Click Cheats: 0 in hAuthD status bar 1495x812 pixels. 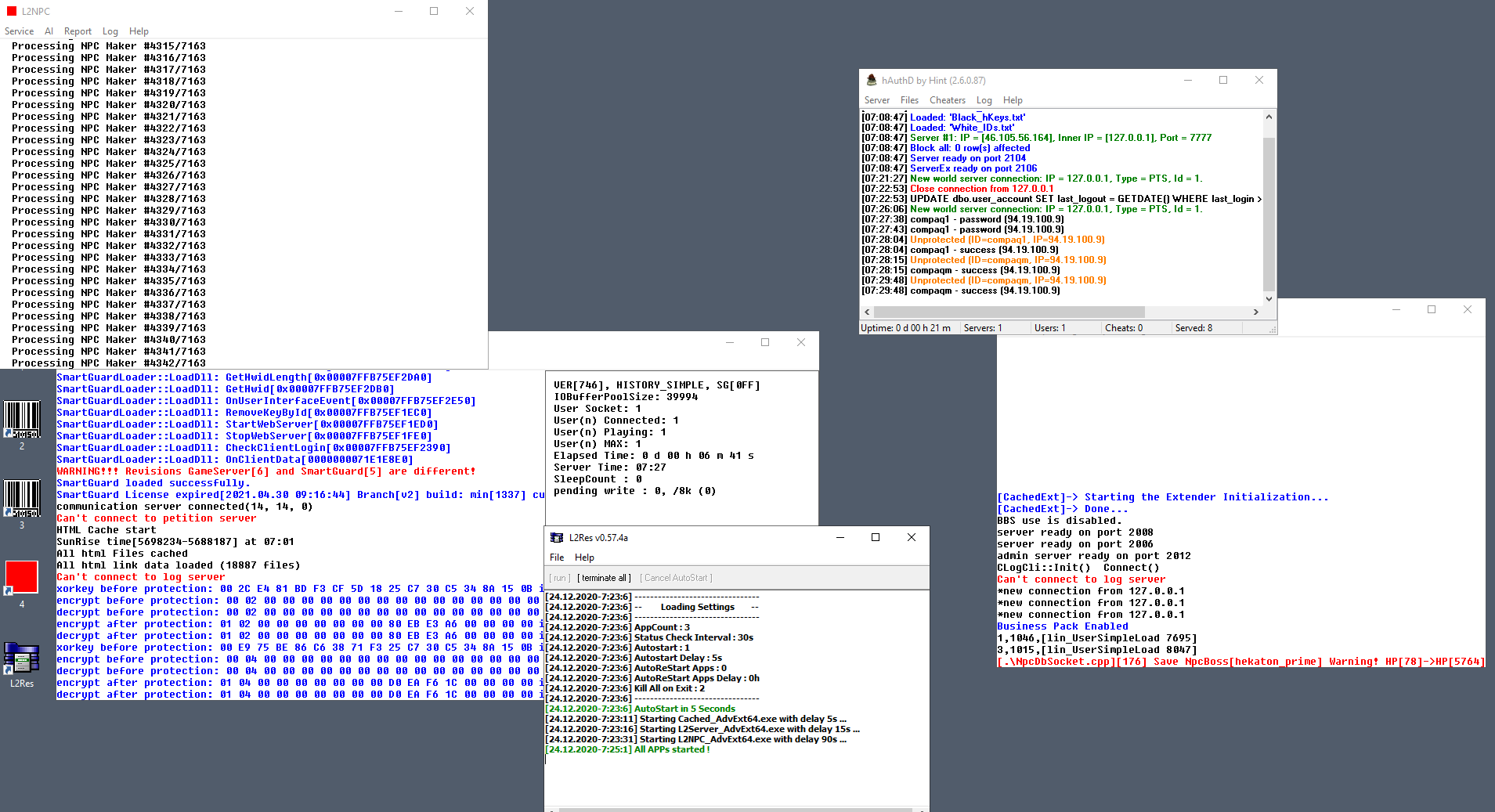1124,328
